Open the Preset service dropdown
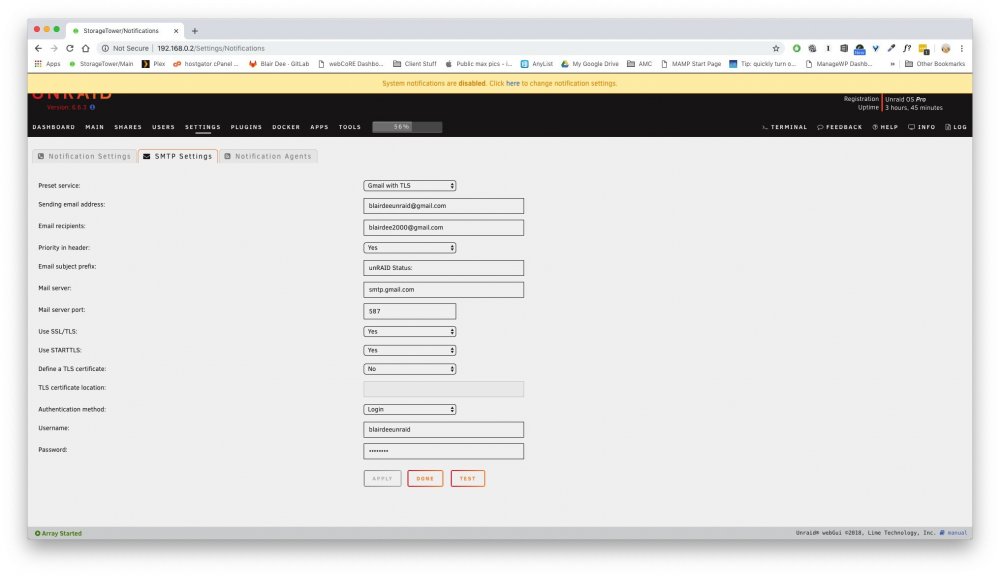1000x576 pixels. point(409,186)
